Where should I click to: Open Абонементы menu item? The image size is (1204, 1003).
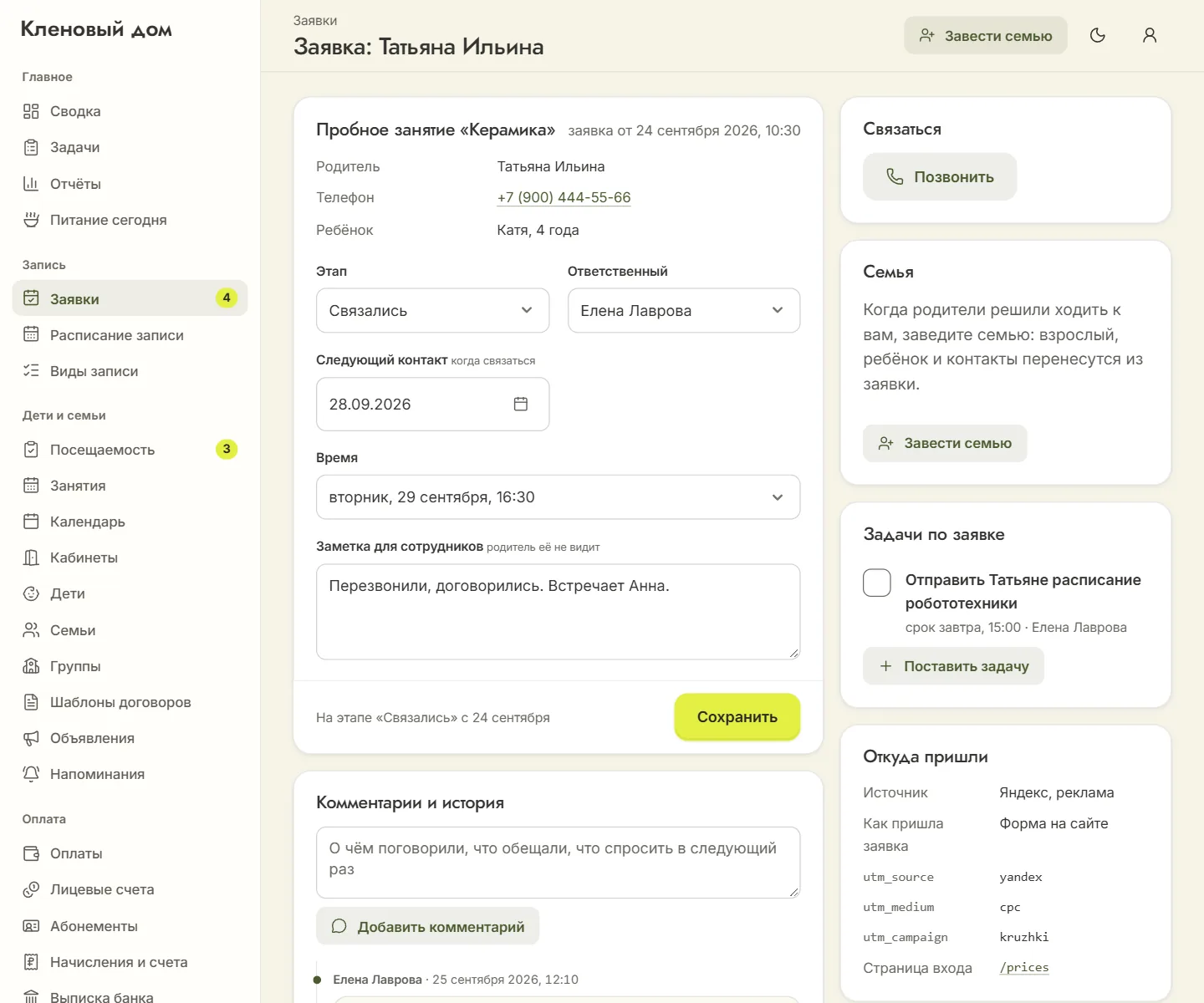pos(130,926)
